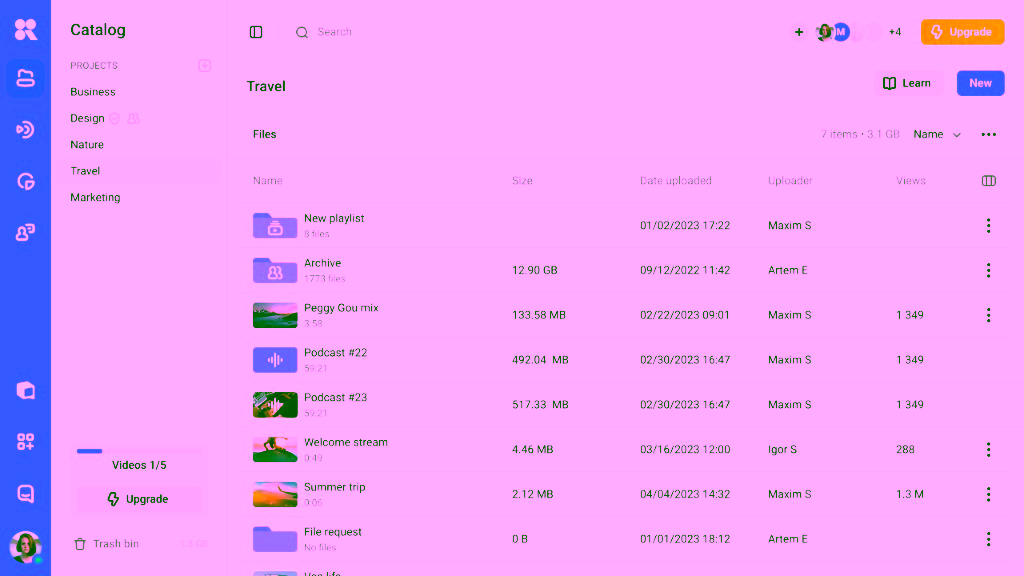This screenshot has height=576, width=1024.
Task: Select the Design project
Action: (87, 118)
